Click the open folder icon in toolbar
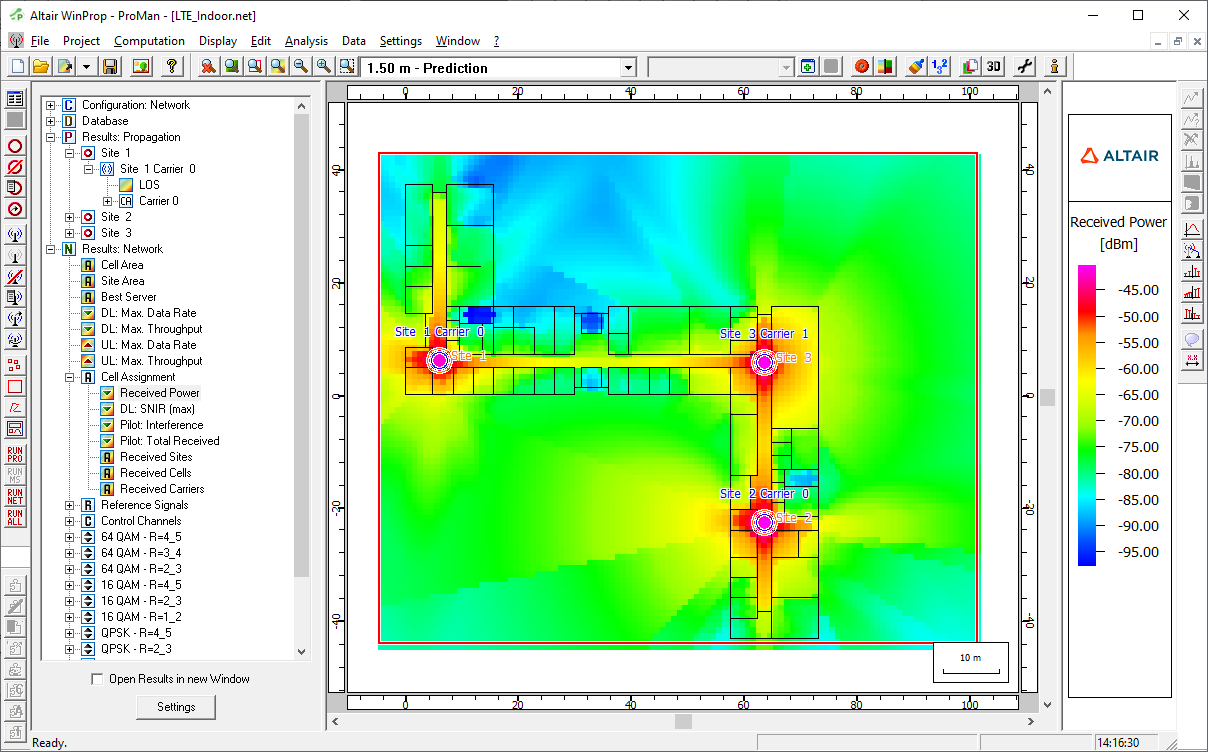Viewport: 1208px width, 752px height. point(41,66)
